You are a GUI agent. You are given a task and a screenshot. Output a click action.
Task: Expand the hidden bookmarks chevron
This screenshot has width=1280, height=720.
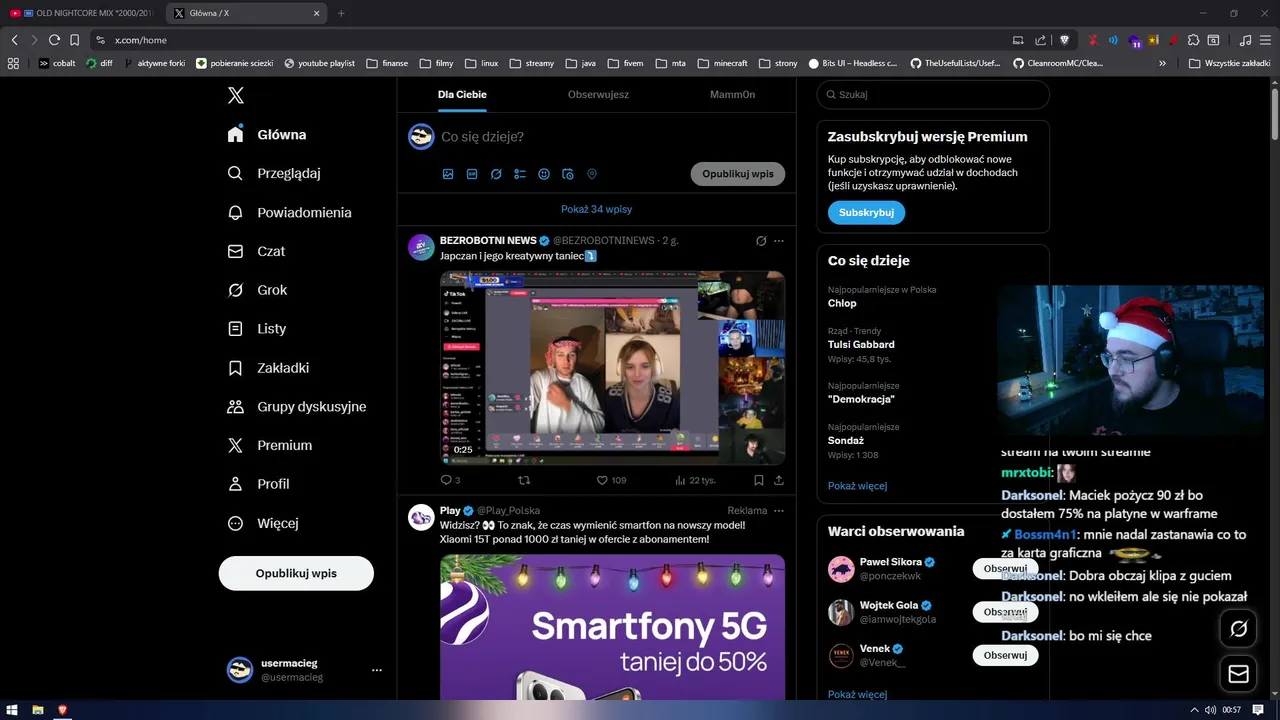pos(1162,63)
